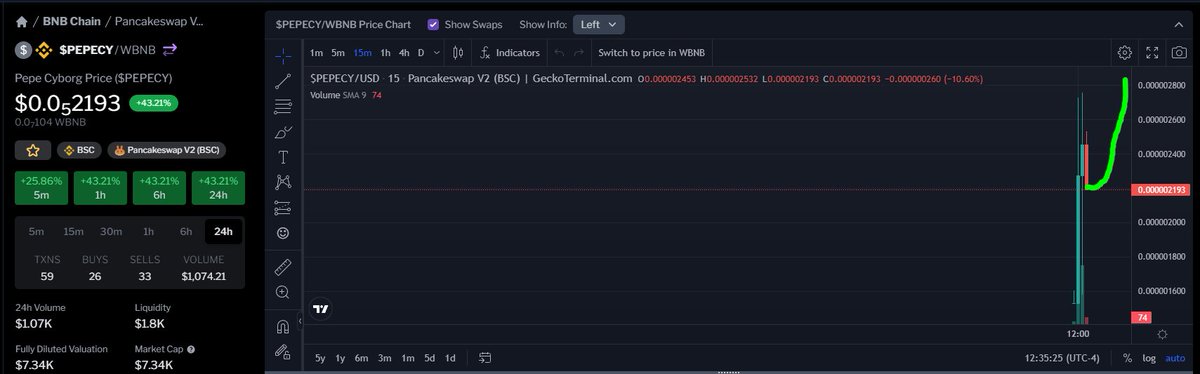Toggle stay in drawing mode lock
The width and height of the screenshot is (1200, 374).
point(283,352)
